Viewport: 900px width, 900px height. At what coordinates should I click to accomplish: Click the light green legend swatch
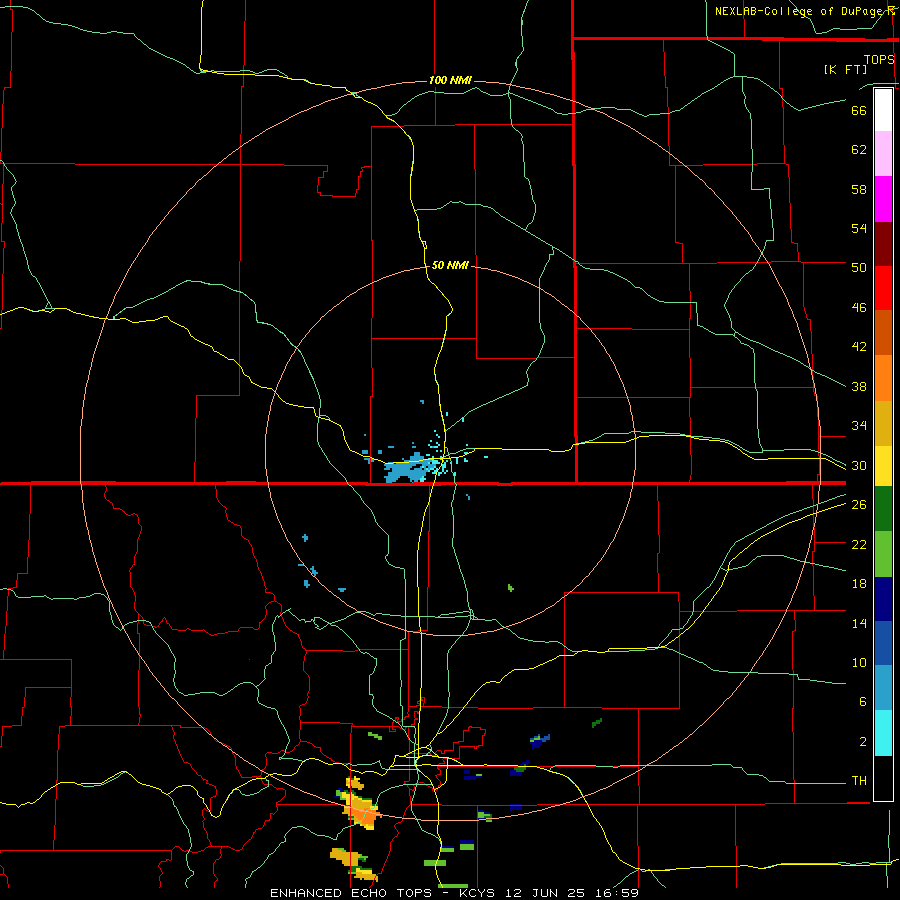point(883,554)
